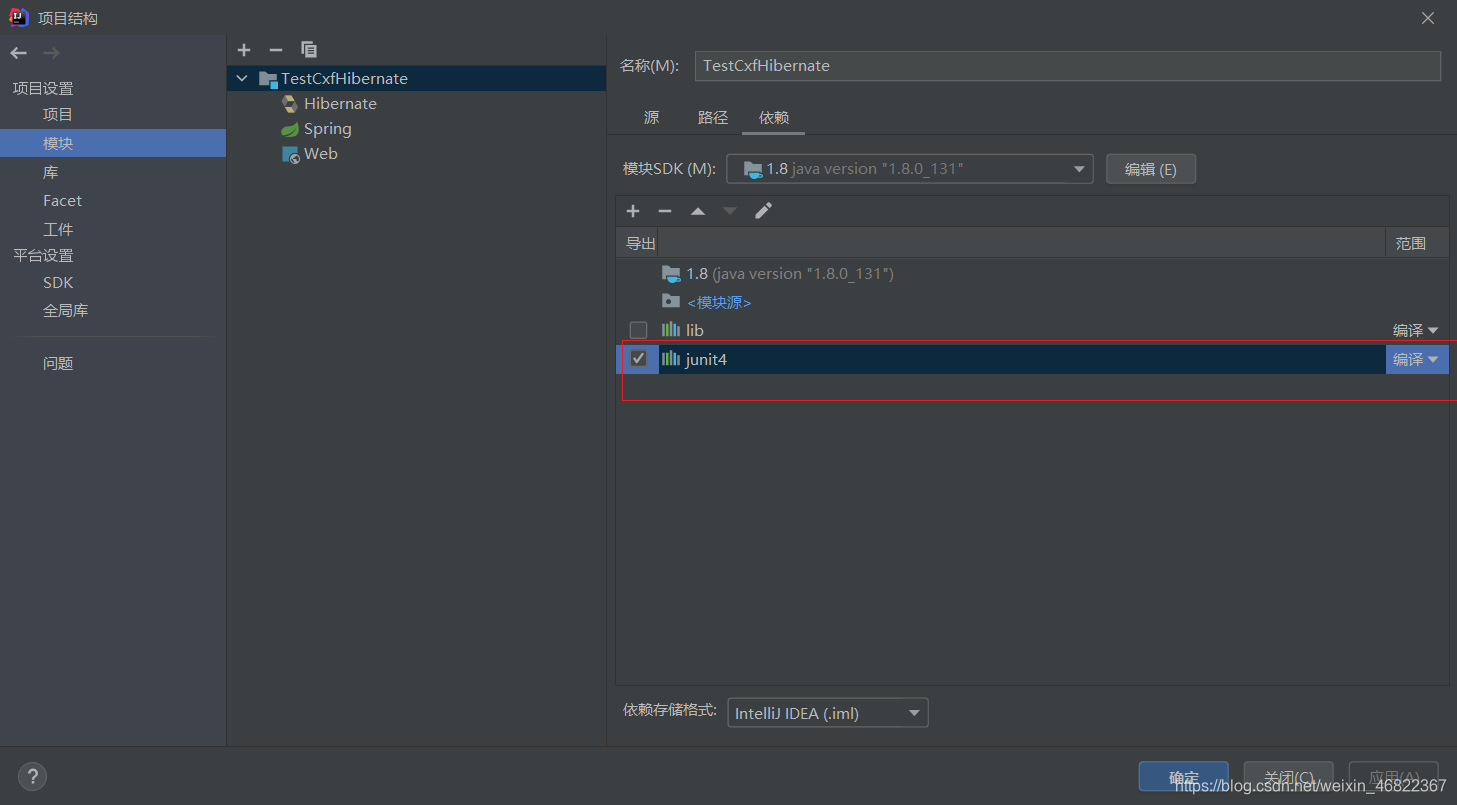Select 全局库 in platform settings
1457x805 pixels.
click(x=65, y=311)
